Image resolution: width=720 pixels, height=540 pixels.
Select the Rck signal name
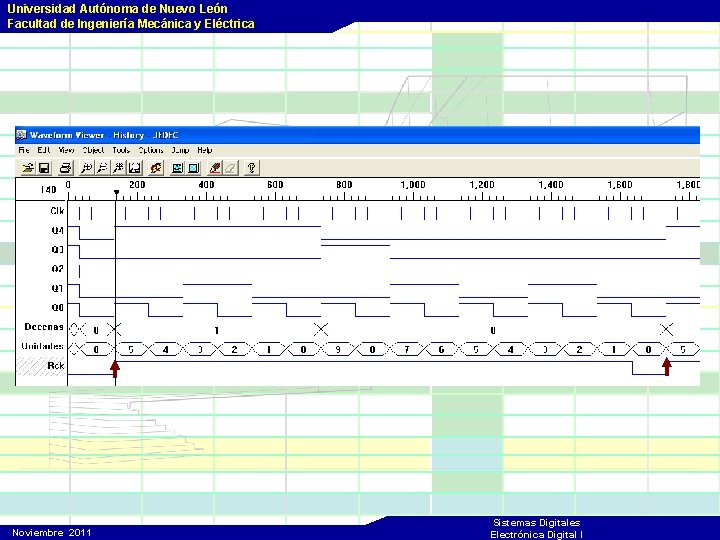[x=56, y=366]
